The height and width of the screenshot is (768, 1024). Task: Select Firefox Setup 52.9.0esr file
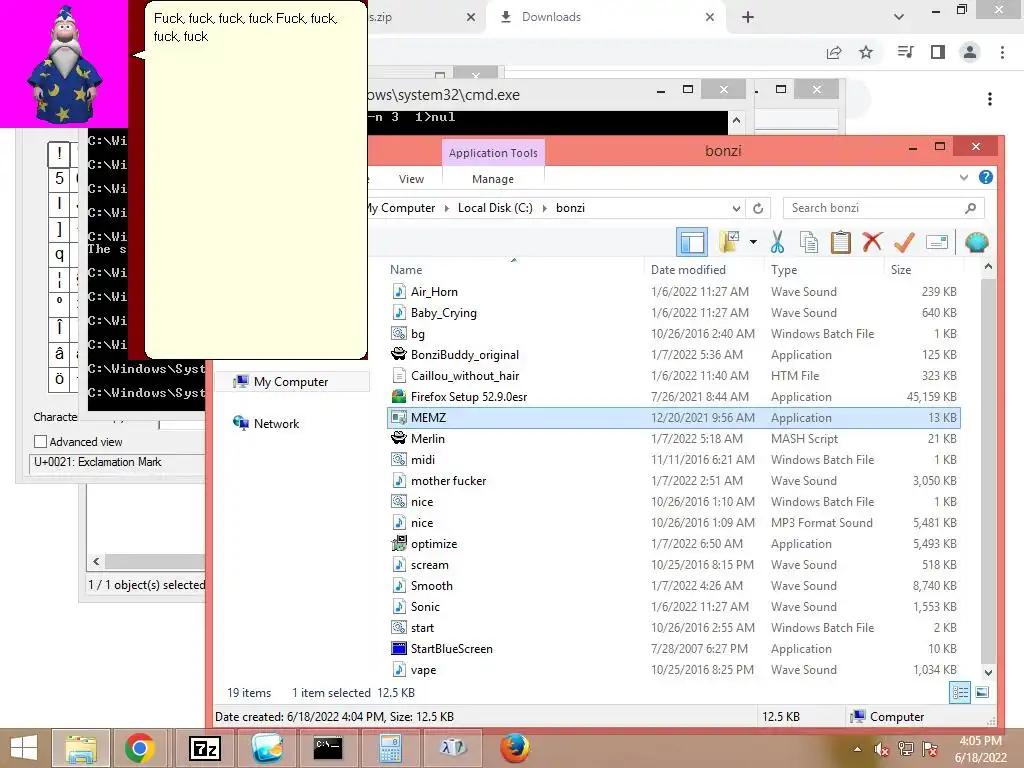[x=468, y=396]
